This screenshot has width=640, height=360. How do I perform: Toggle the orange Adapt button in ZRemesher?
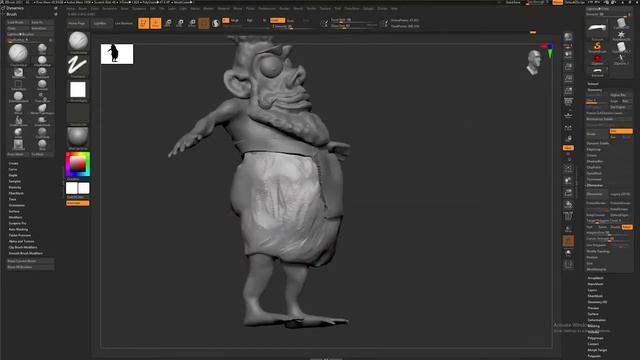(x=627, y=227)
